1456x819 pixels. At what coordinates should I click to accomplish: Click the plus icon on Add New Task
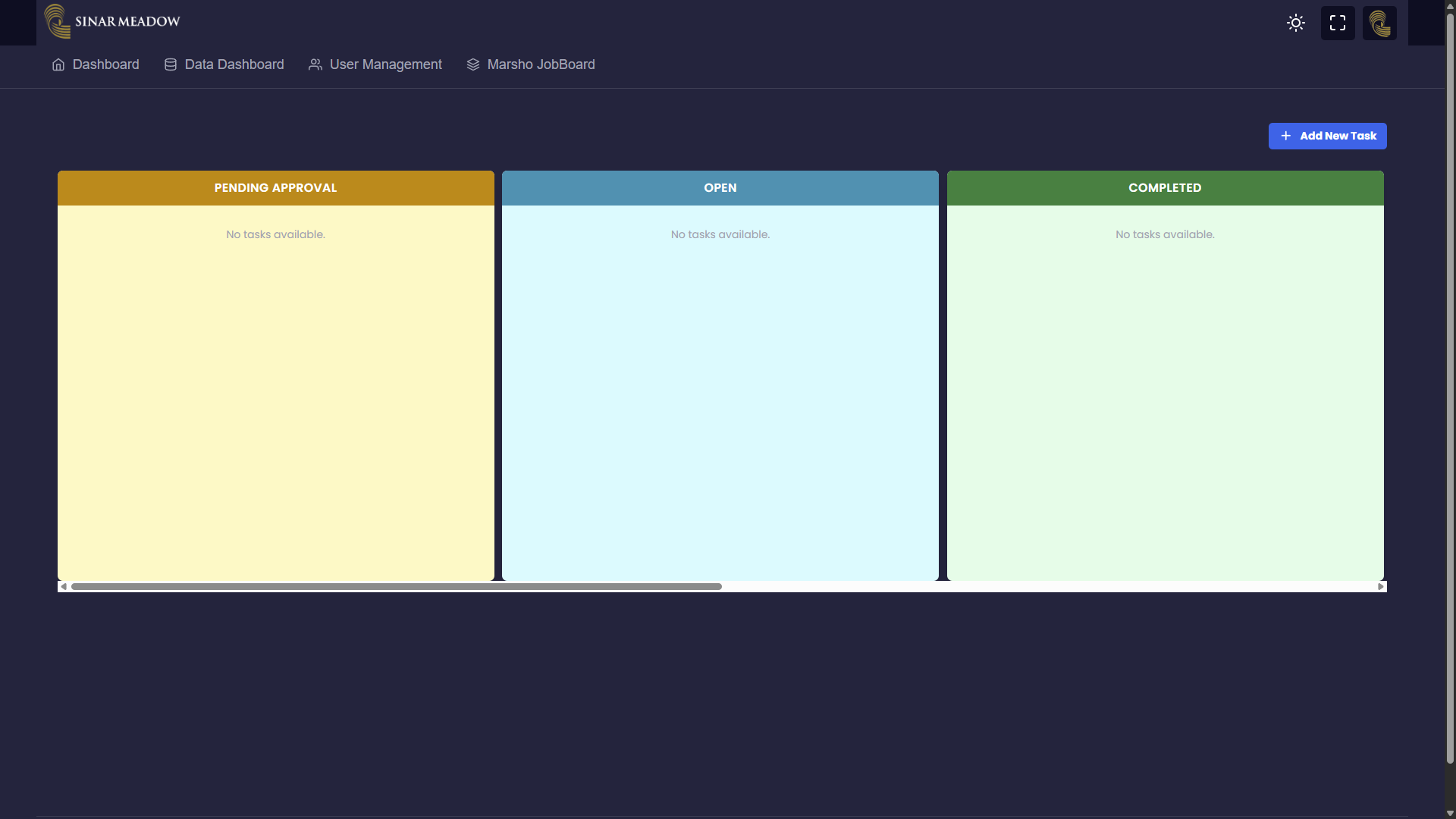click(x=1285, y=136)
